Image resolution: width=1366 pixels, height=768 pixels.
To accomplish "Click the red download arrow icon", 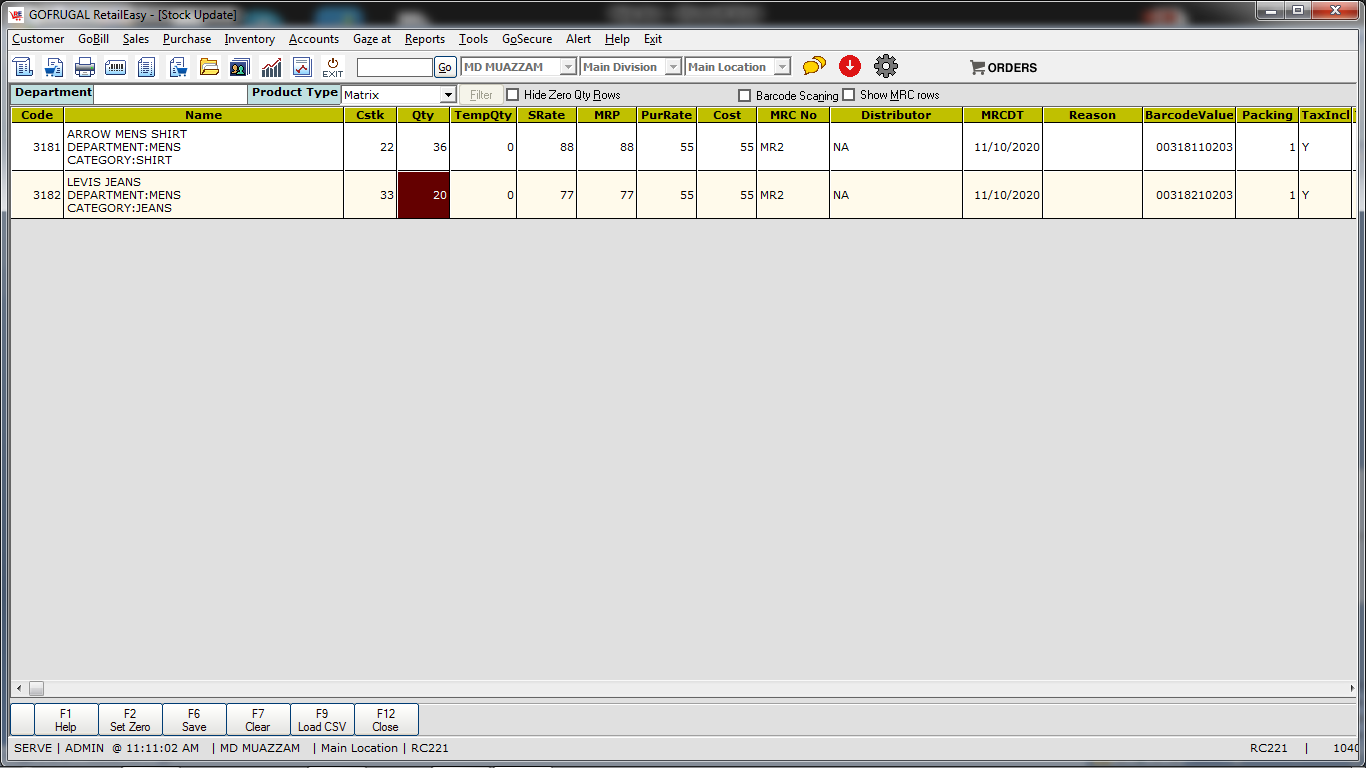I will [x=850, y=66].
